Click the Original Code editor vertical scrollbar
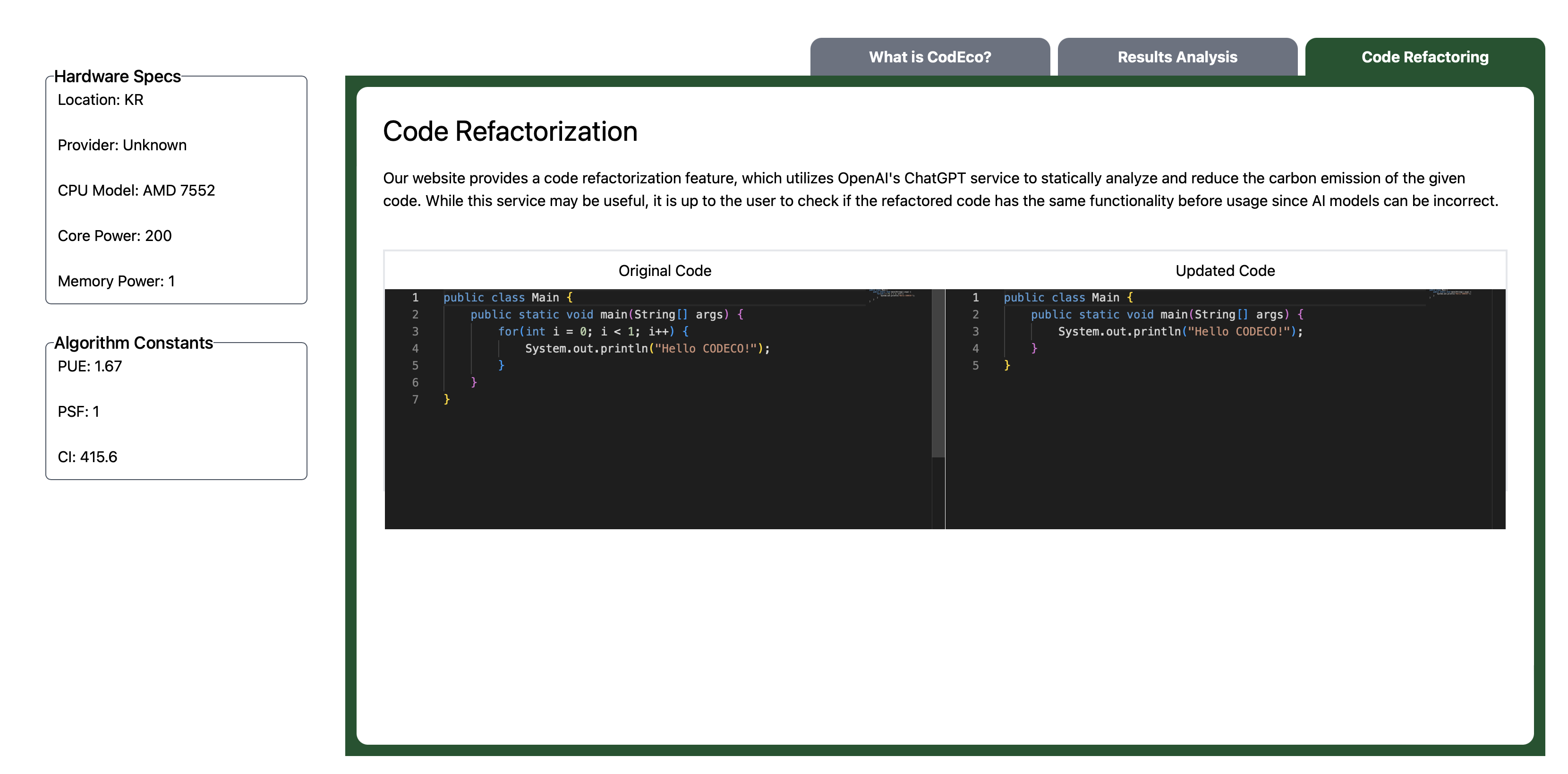1568x774 pixels. [938, 373]
